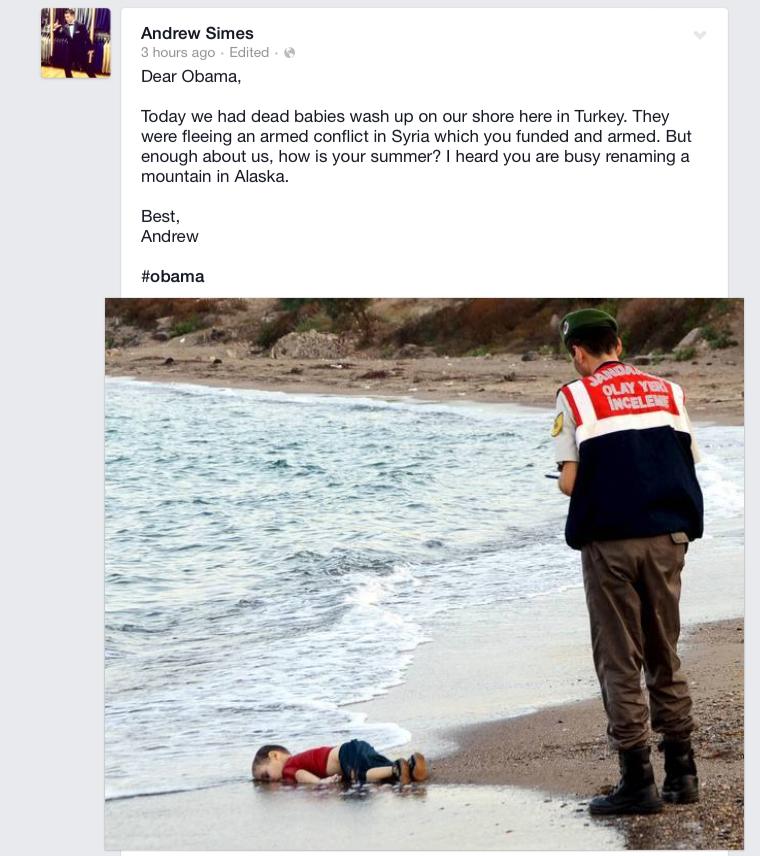Visit the Andrew Simes profile name link
760x856 pixels.
point(197,33)
